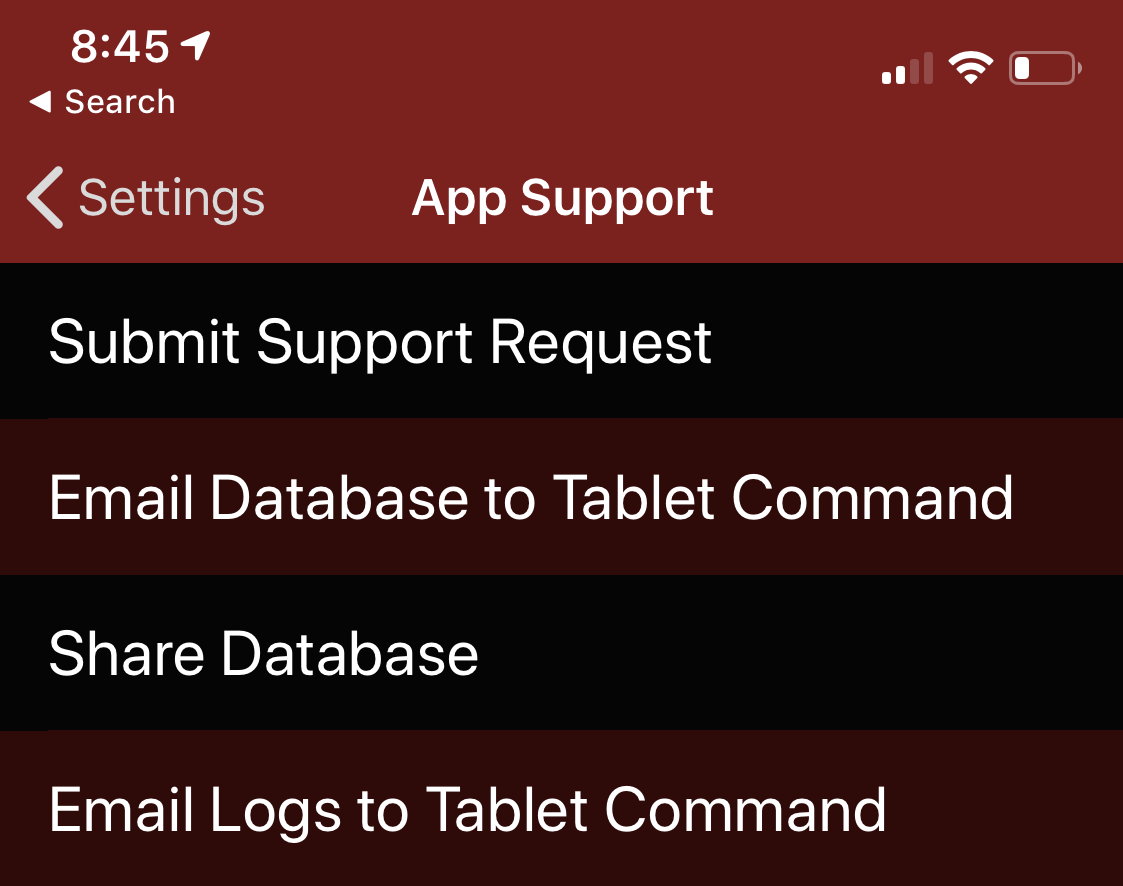Tap the App Support title
The image size is (1123, 886).
[x=562, y=198]
